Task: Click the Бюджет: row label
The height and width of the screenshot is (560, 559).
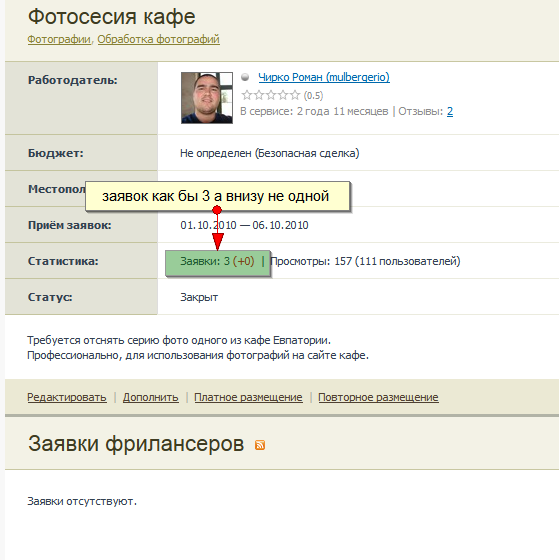Action: coord(56,153)
